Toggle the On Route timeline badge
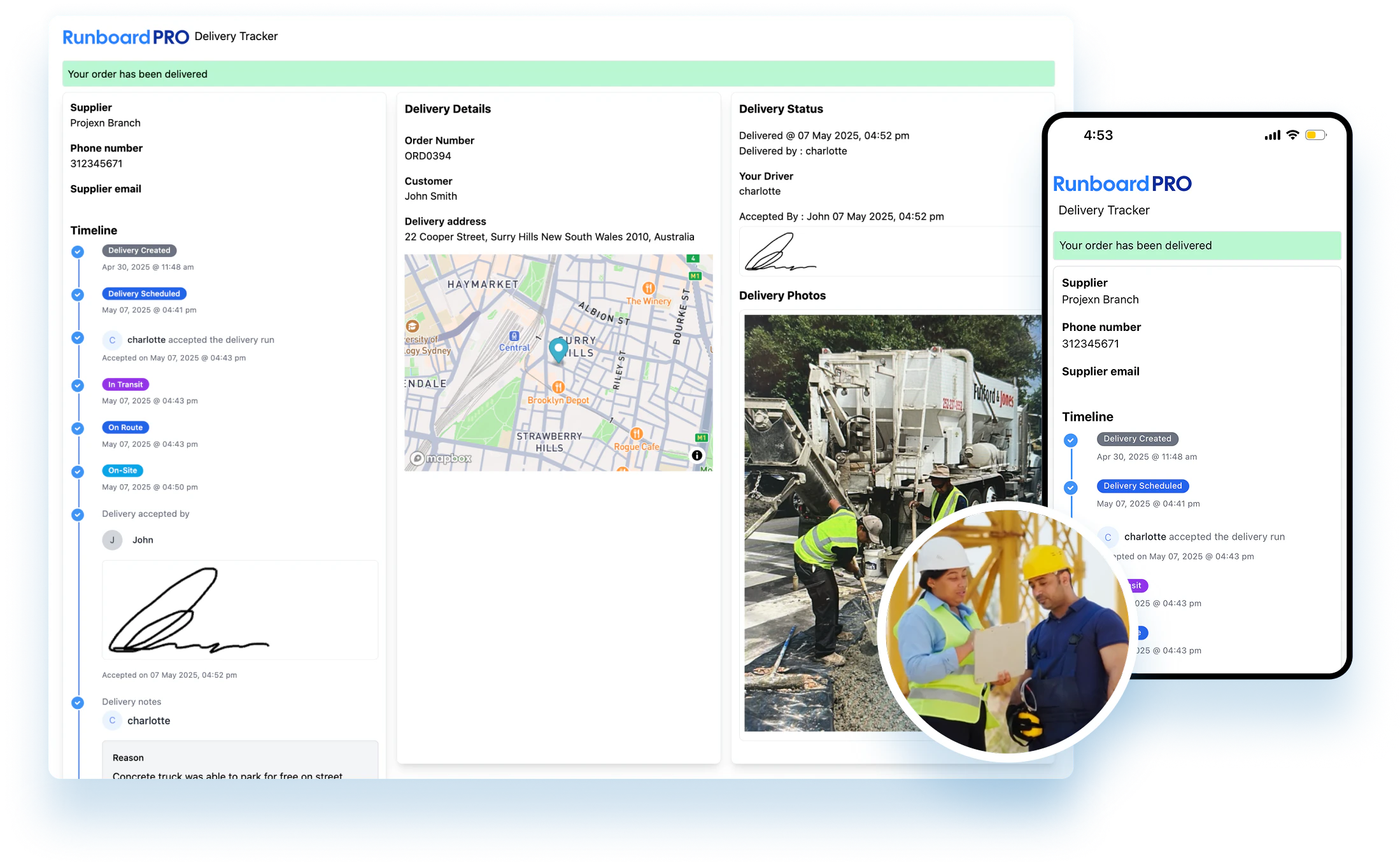The image size is (1400, 868). click(125, 427)
